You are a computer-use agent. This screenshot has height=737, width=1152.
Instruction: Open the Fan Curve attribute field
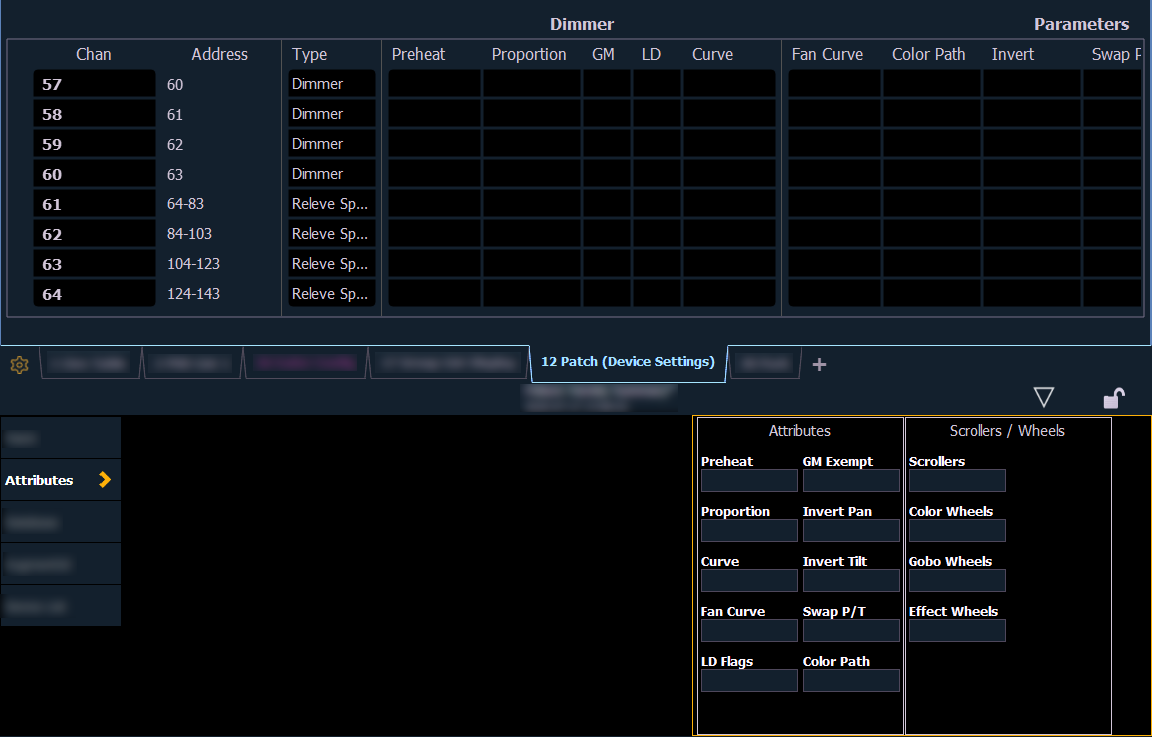click(x=749, y=631)
